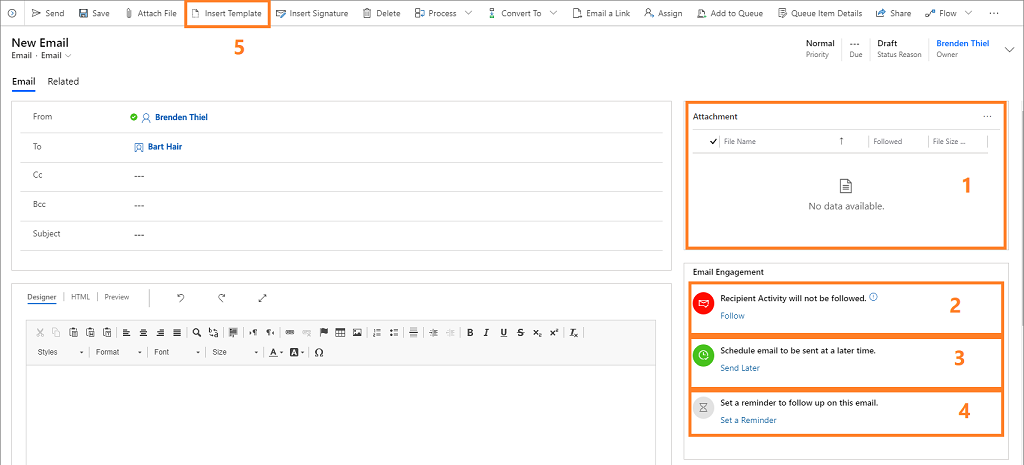Click Email a Link
The width and height of the screenshot is (1024, 465).
(601, 13)
